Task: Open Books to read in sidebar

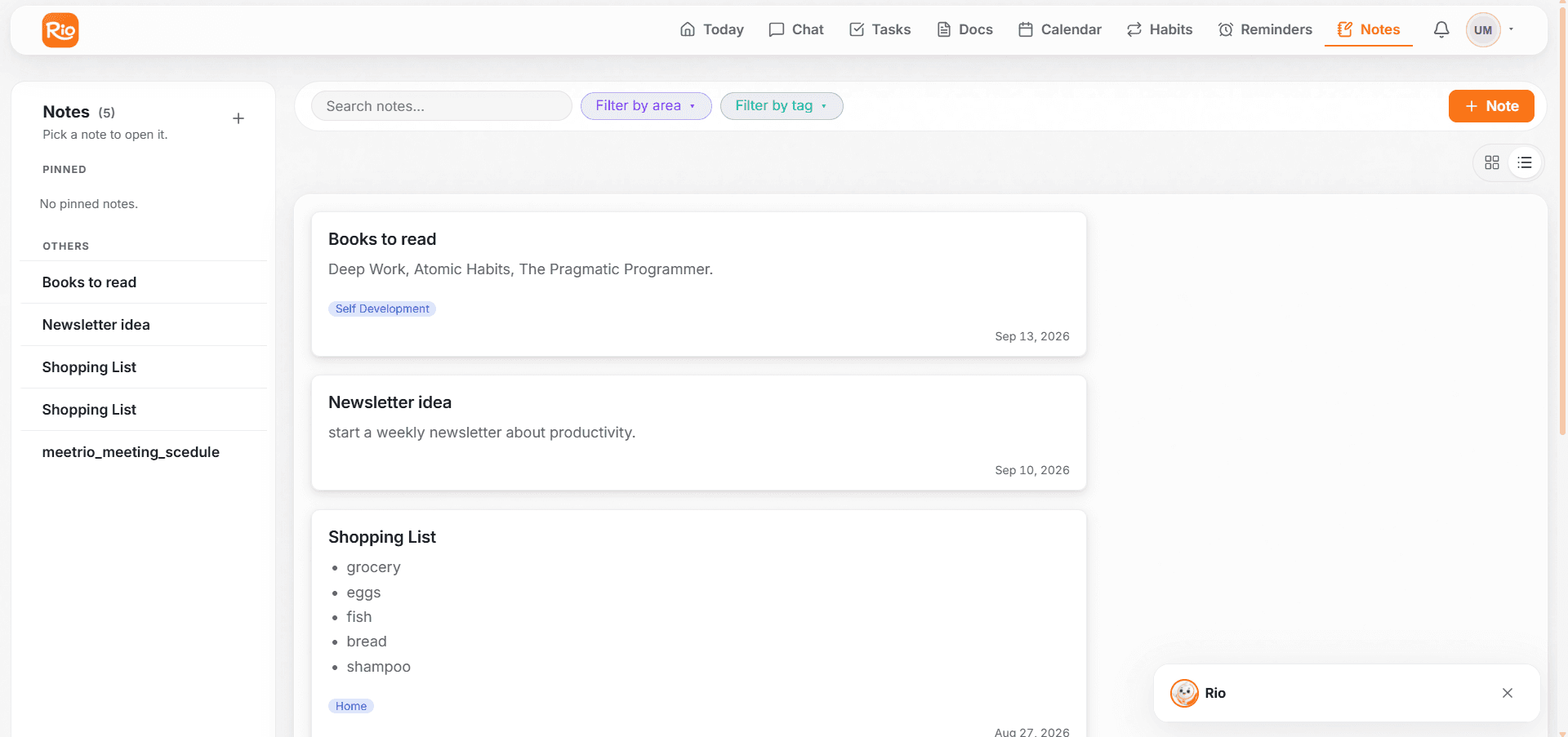Action: point(144,282)
